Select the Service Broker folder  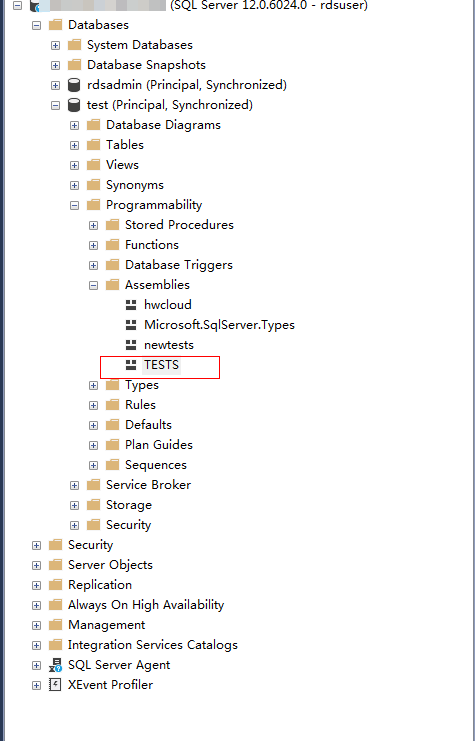point(148,485)
